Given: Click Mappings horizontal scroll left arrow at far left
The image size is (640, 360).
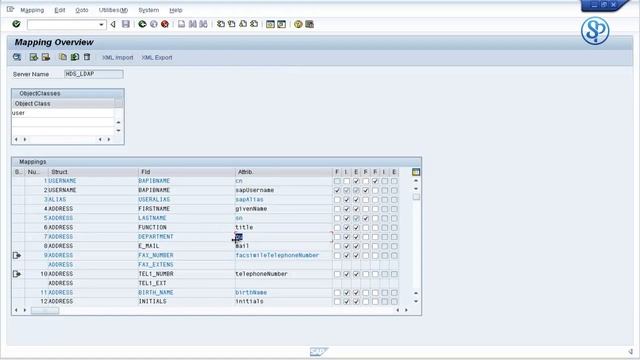Looking at the screenshot, I should coord(16,310).
